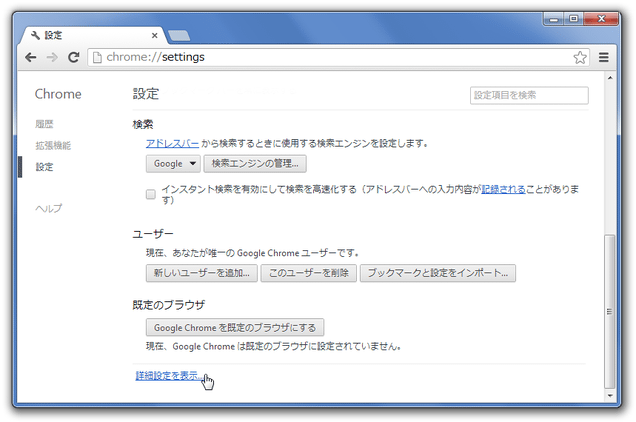Minimize the Chrome window
This screenshot has height=422, width=636.
554,19
